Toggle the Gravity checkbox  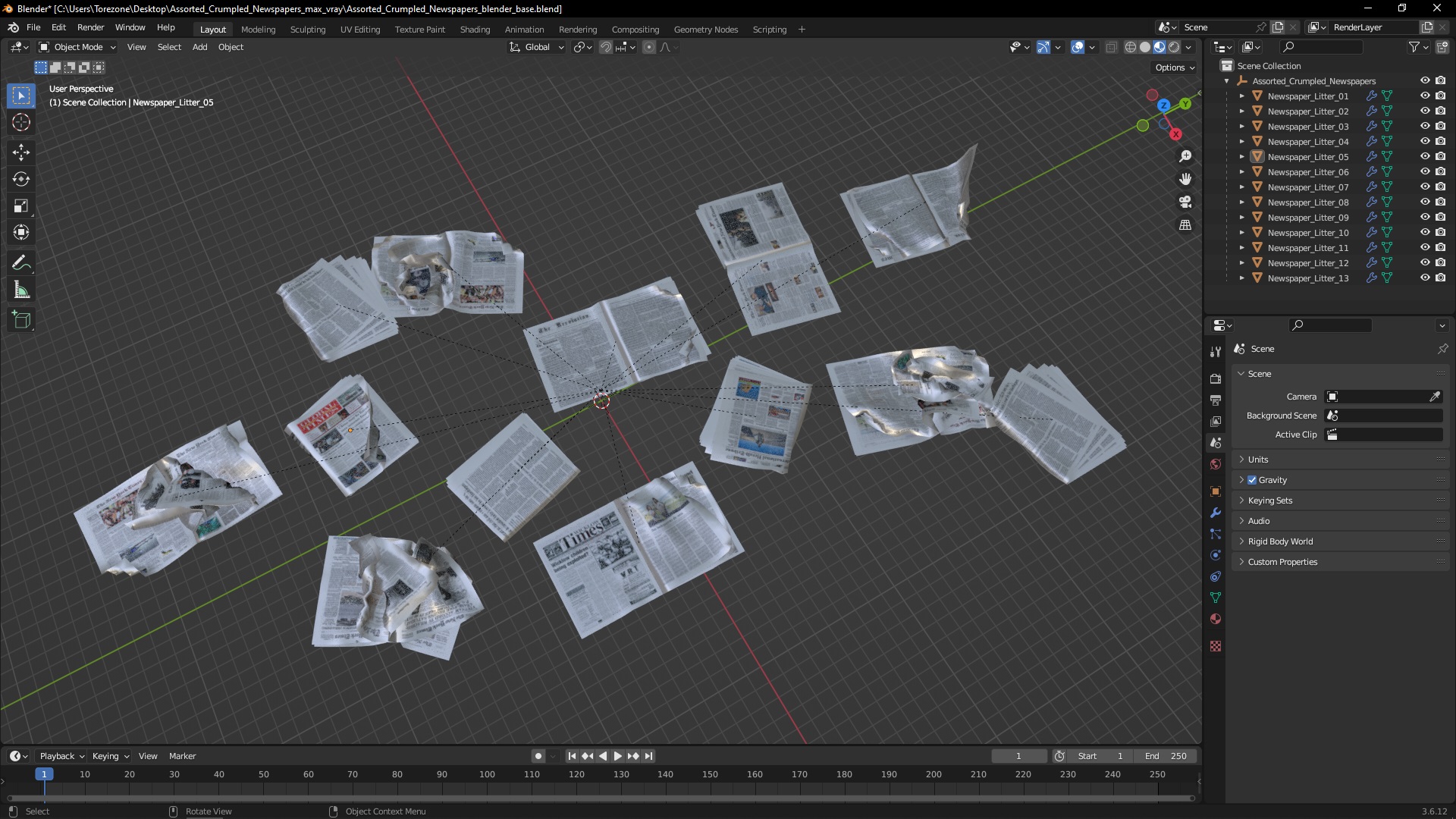tap(1252, 480)
